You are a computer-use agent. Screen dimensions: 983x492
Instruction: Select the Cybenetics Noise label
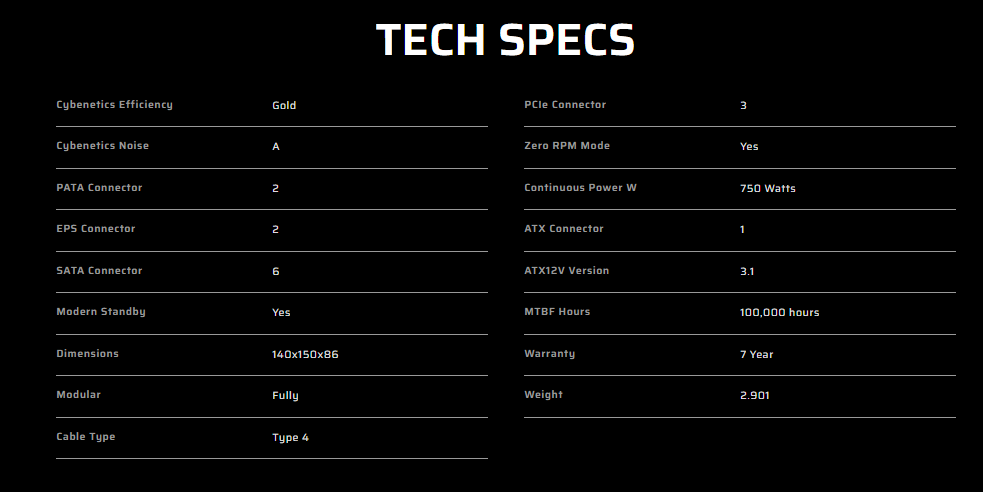click(x=102, y=146)
